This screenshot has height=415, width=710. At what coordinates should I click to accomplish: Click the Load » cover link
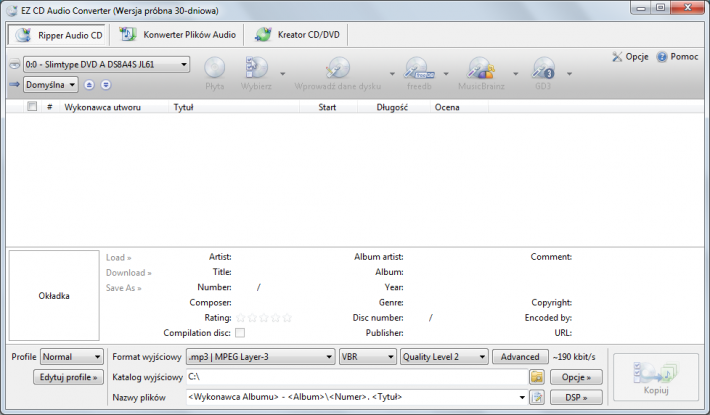(x=119, y=258)
